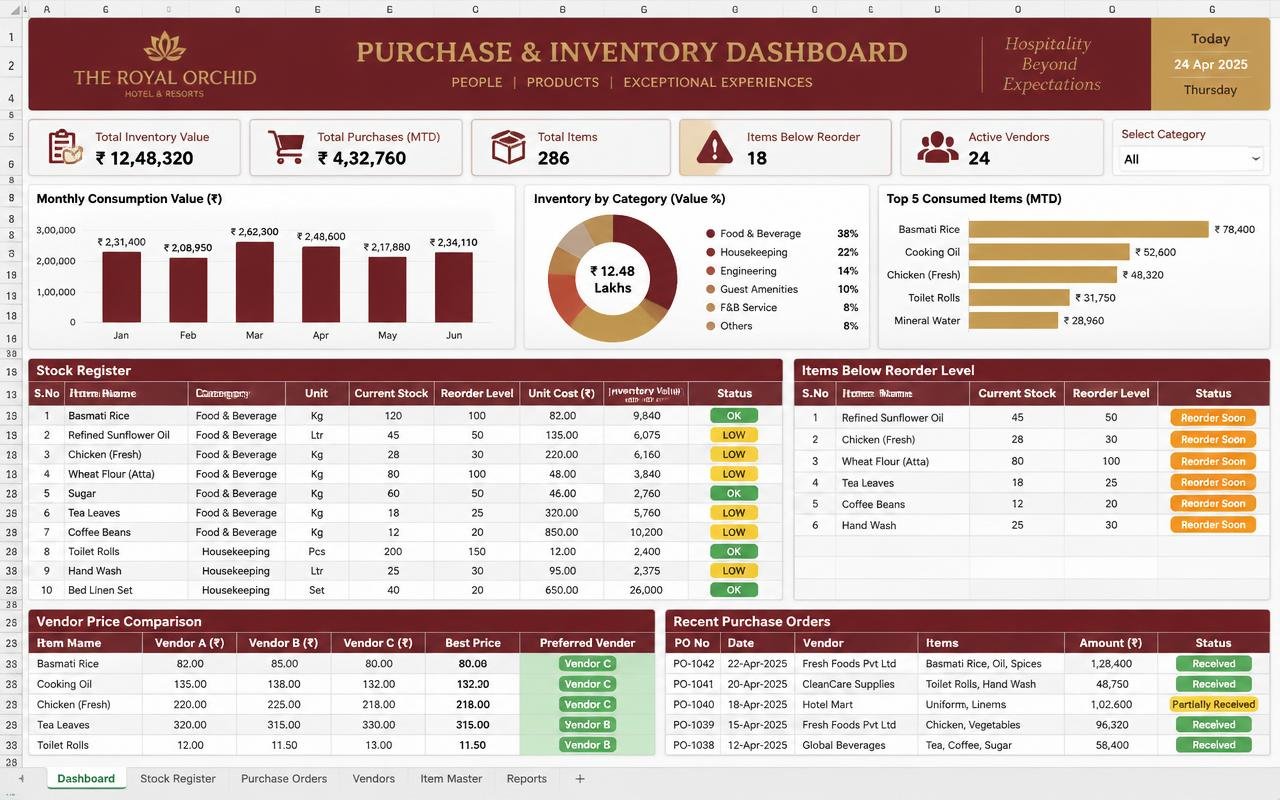Click the Vendor B badge for Toilet Rolls
Screen dimensions: 1280x800
coord(587,745)
